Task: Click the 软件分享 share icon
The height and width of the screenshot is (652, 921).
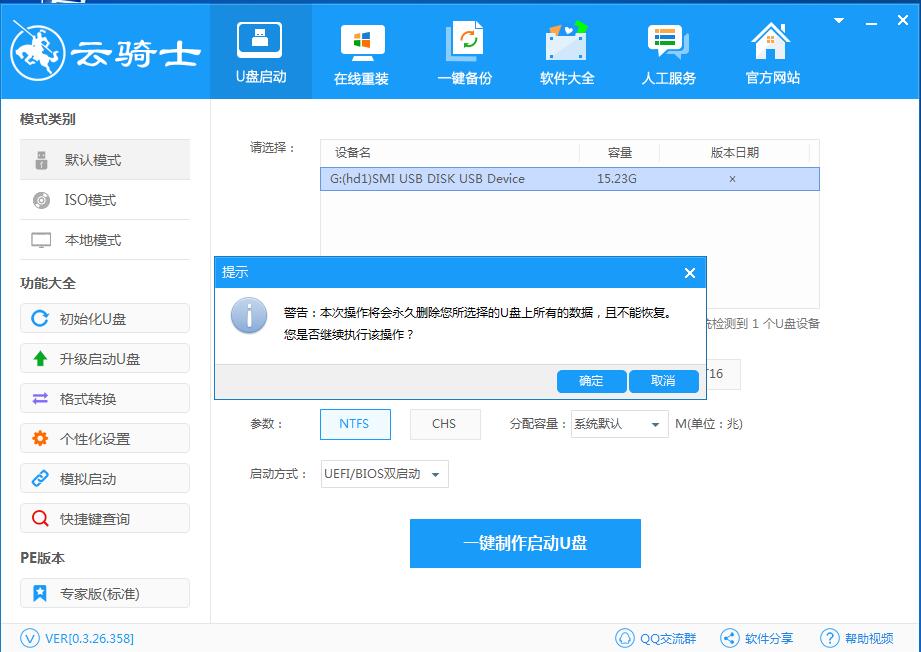Action: tap(730, 638)
